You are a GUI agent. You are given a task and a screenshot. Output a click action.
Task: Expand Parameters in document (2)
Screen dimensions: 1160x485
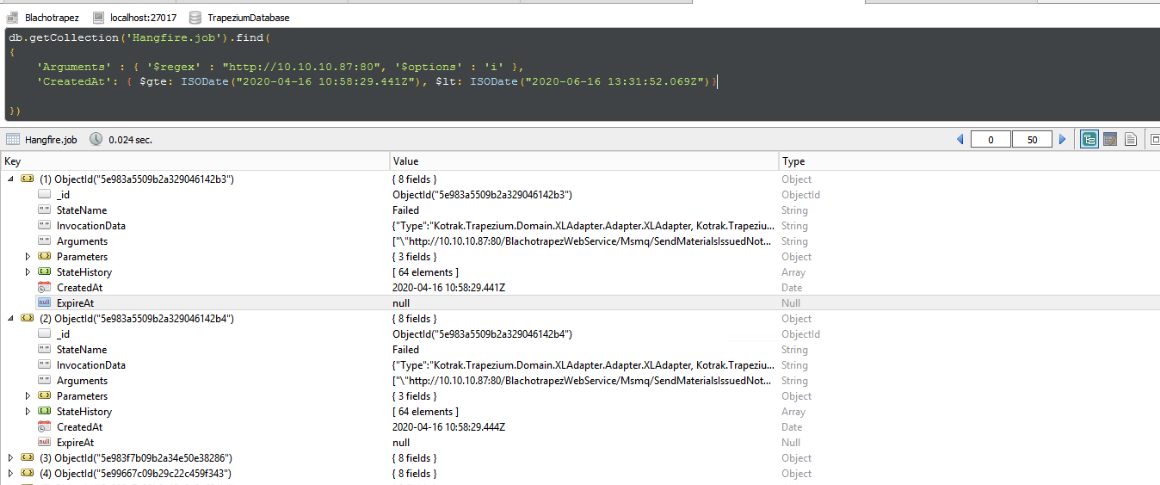(x=28, y=396)
